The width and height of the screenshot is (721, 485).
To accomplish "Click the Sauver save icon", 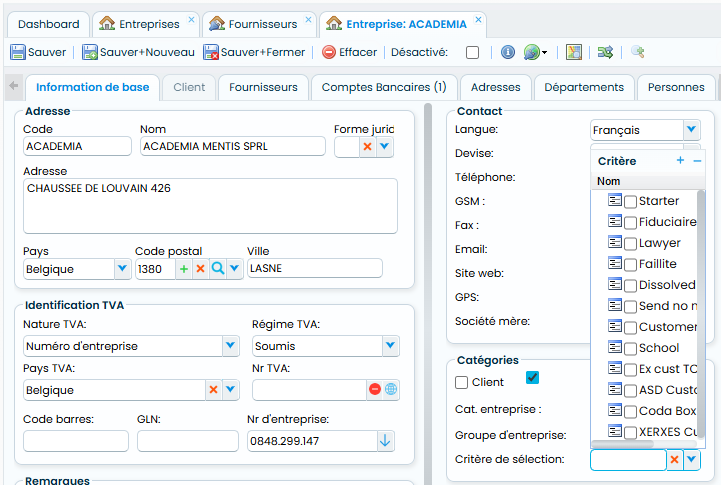I will coord(17,52).
